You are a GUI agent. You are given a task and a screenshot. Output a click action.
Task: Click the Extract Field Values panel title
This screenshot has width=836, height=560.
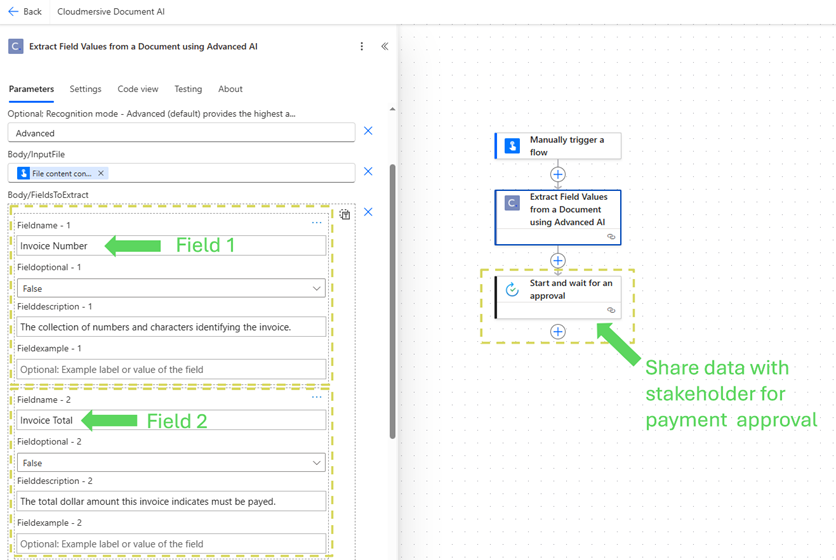[x=143, y=46]
